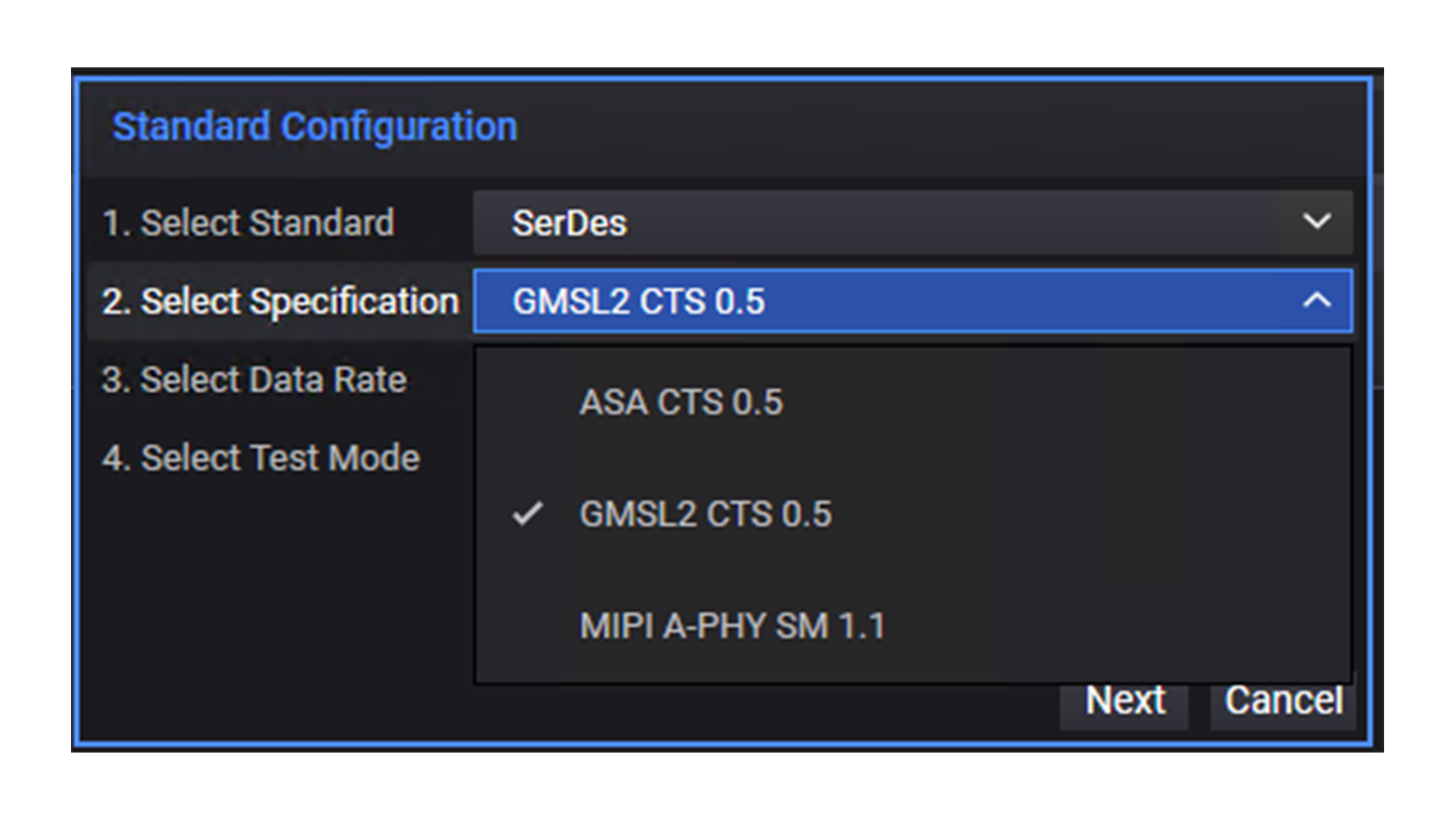1456x819 pixels.
Task: Cancel the Standard Configuration dialog
Action: [1283, 702]
